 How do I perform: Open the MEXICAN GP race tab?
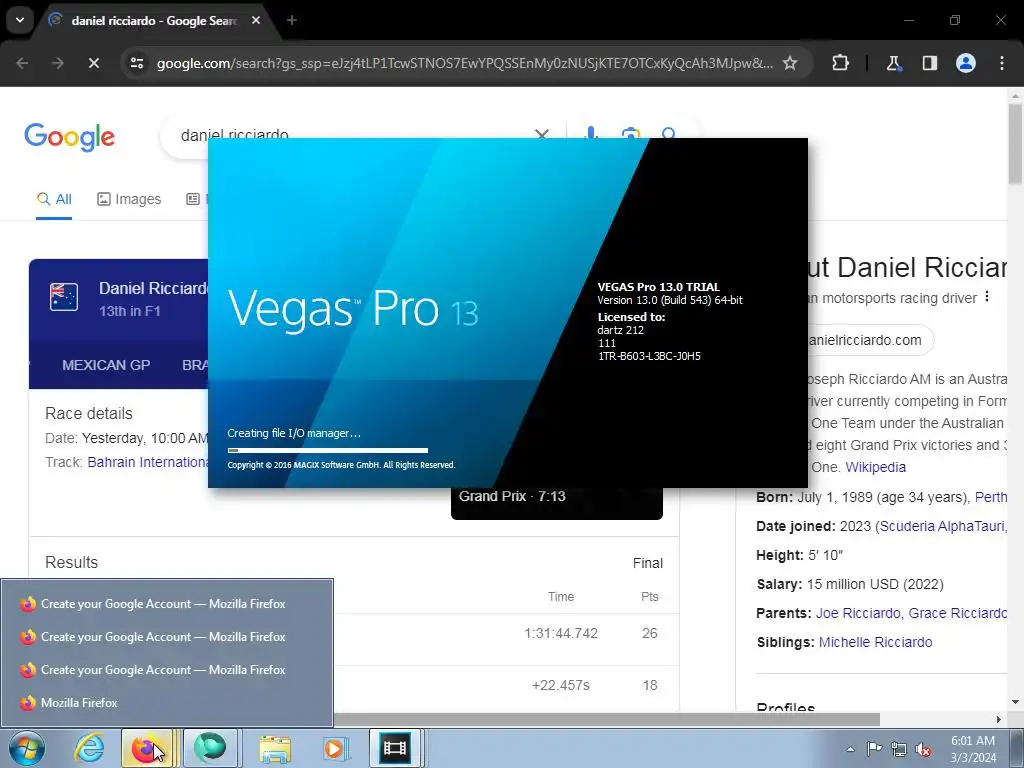coord(106,365)
